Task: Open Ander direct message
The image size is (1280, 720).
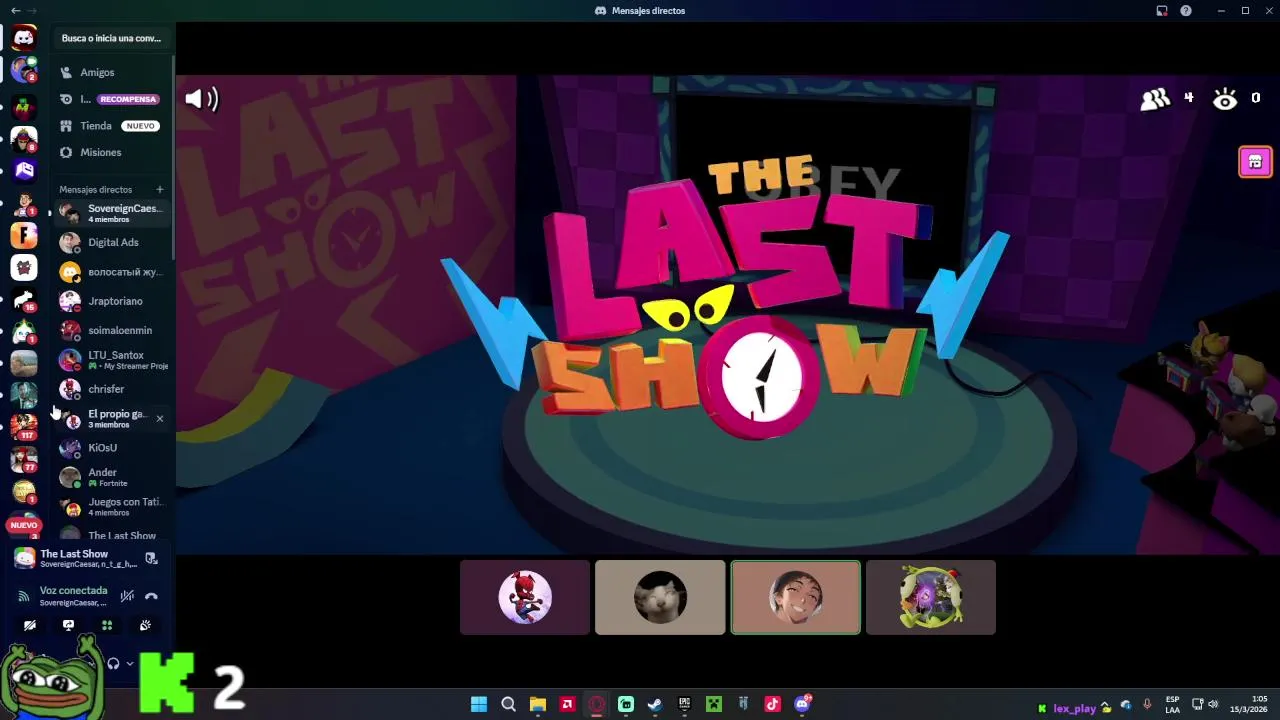Action: point(112,477)
